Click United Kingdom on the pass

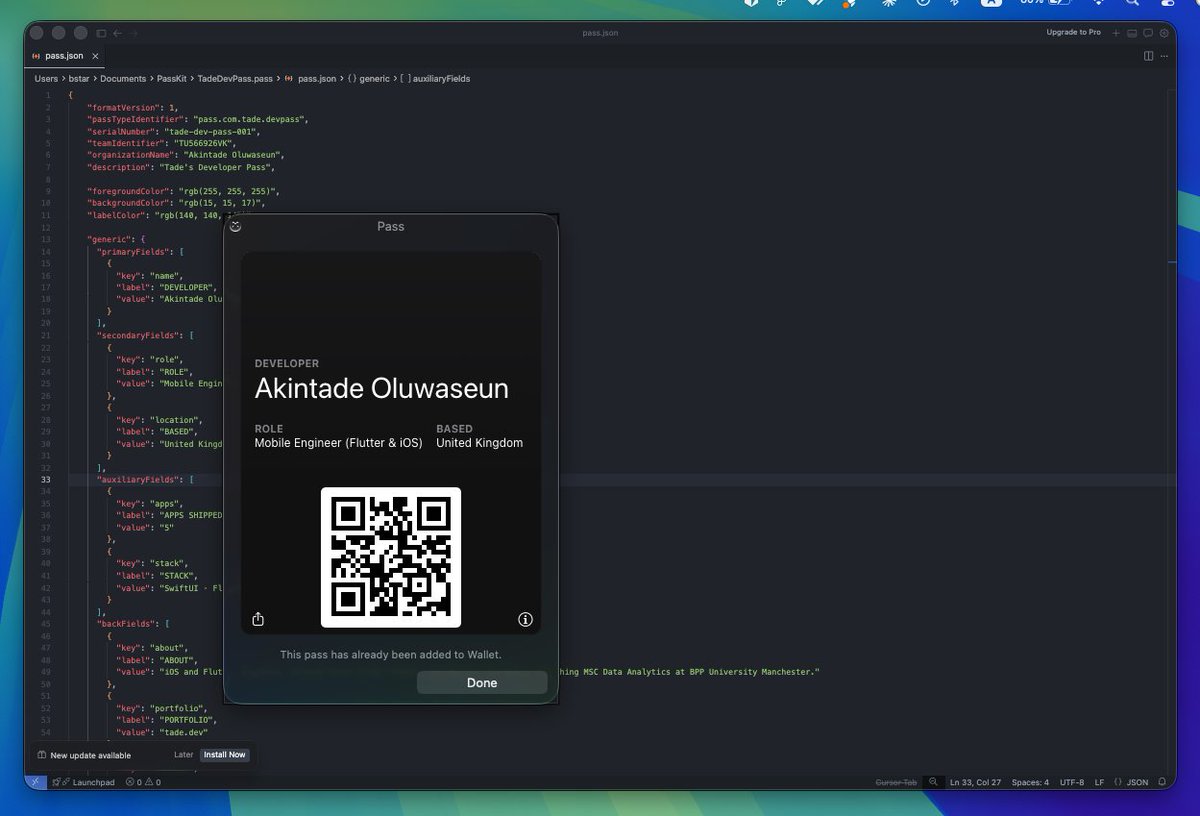tap(479, 443)
